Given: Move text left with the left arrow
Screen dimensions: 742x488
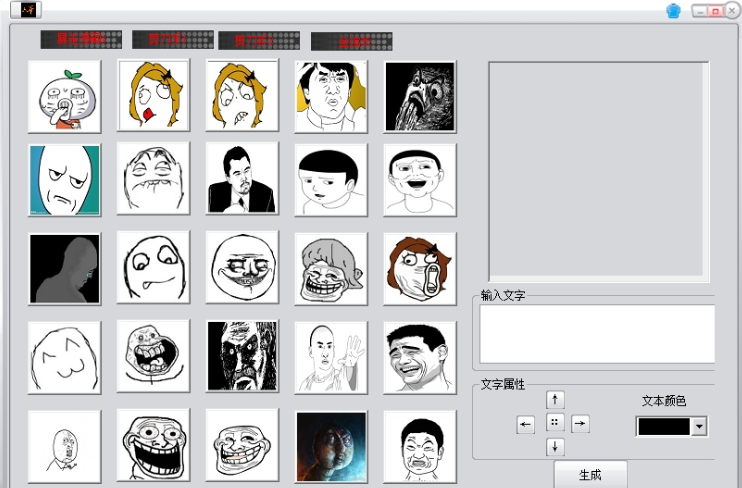Looking at the screenshot, I should click(x=525, y=424).
